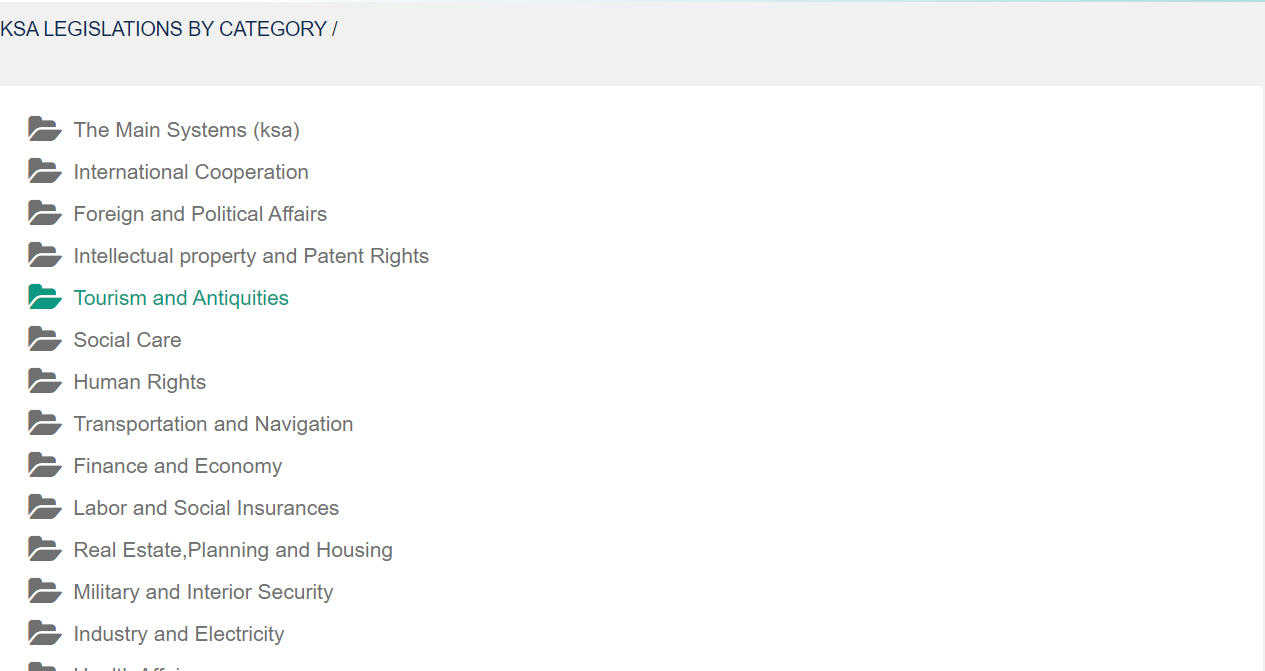1265x671 pixels.
Task: Click the folder icon beside Foreign and Political Affairs
Action: tap(45, 213)
